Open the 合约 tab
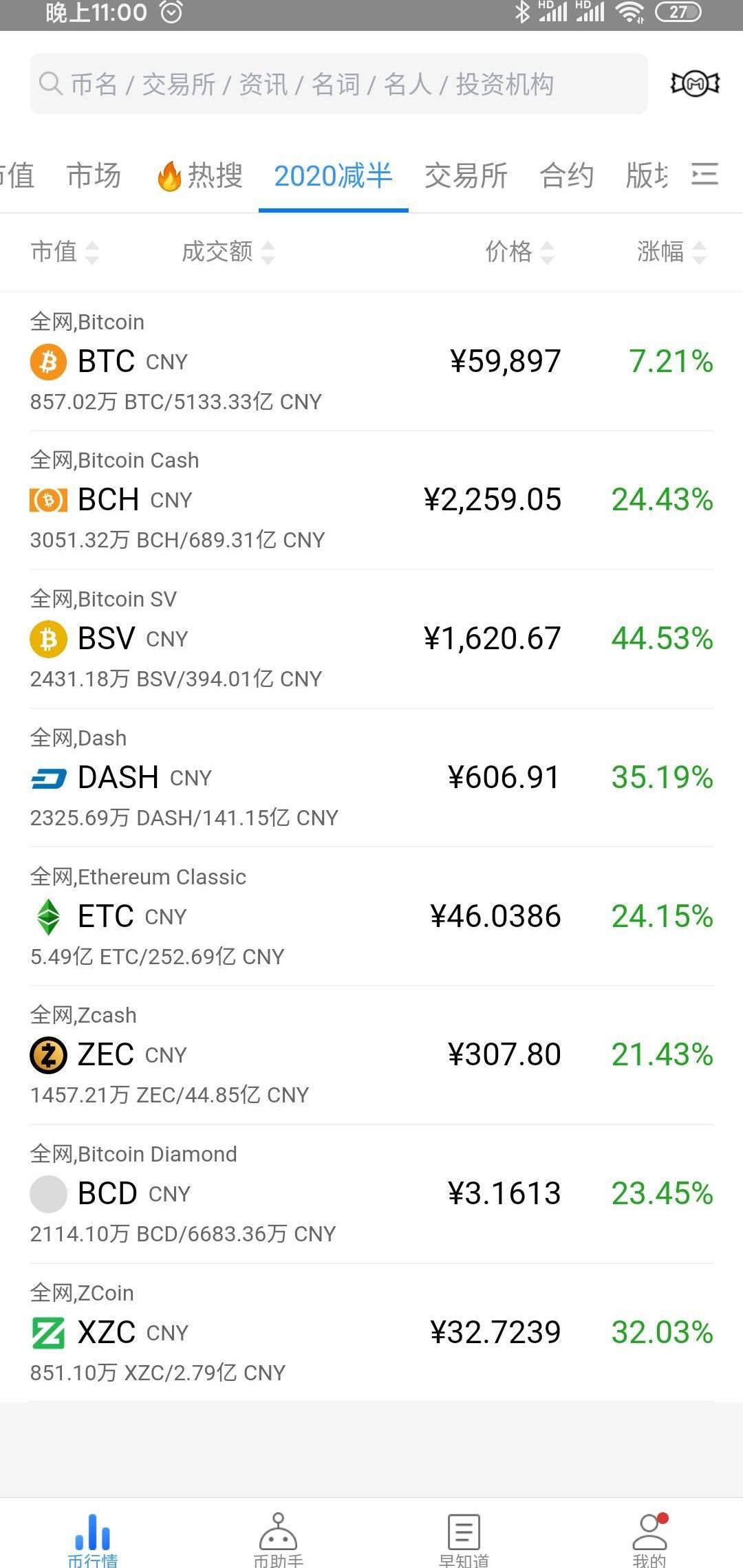 pos(566,175)
